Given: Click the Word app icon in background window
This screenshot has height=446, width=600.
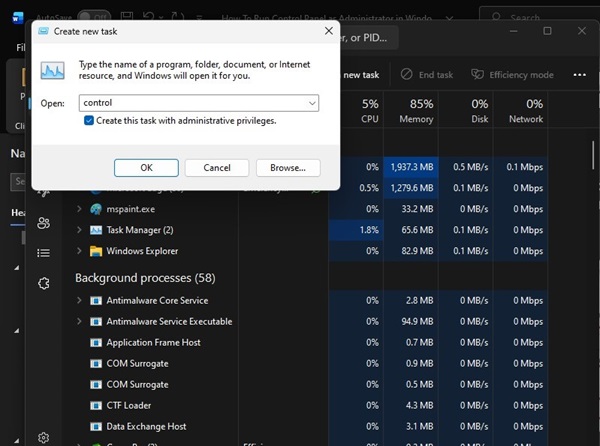Looking at the screenshot, I should (x=18, y=18).
